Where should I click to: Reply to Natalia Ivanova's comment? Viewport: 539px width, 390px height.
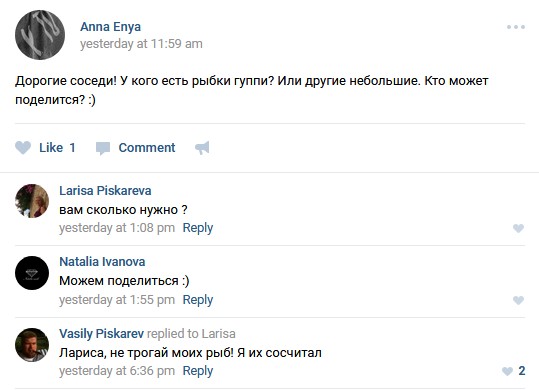coord(198,300)
